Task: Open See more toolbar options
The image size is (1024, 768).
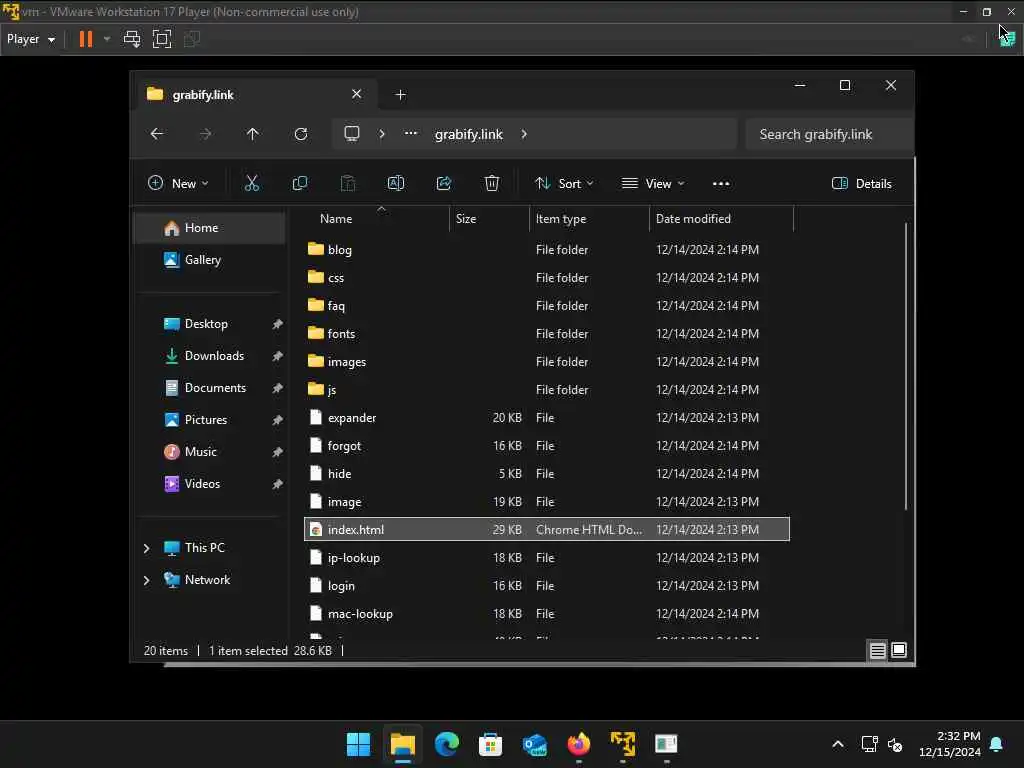Action: coord(721,184)
